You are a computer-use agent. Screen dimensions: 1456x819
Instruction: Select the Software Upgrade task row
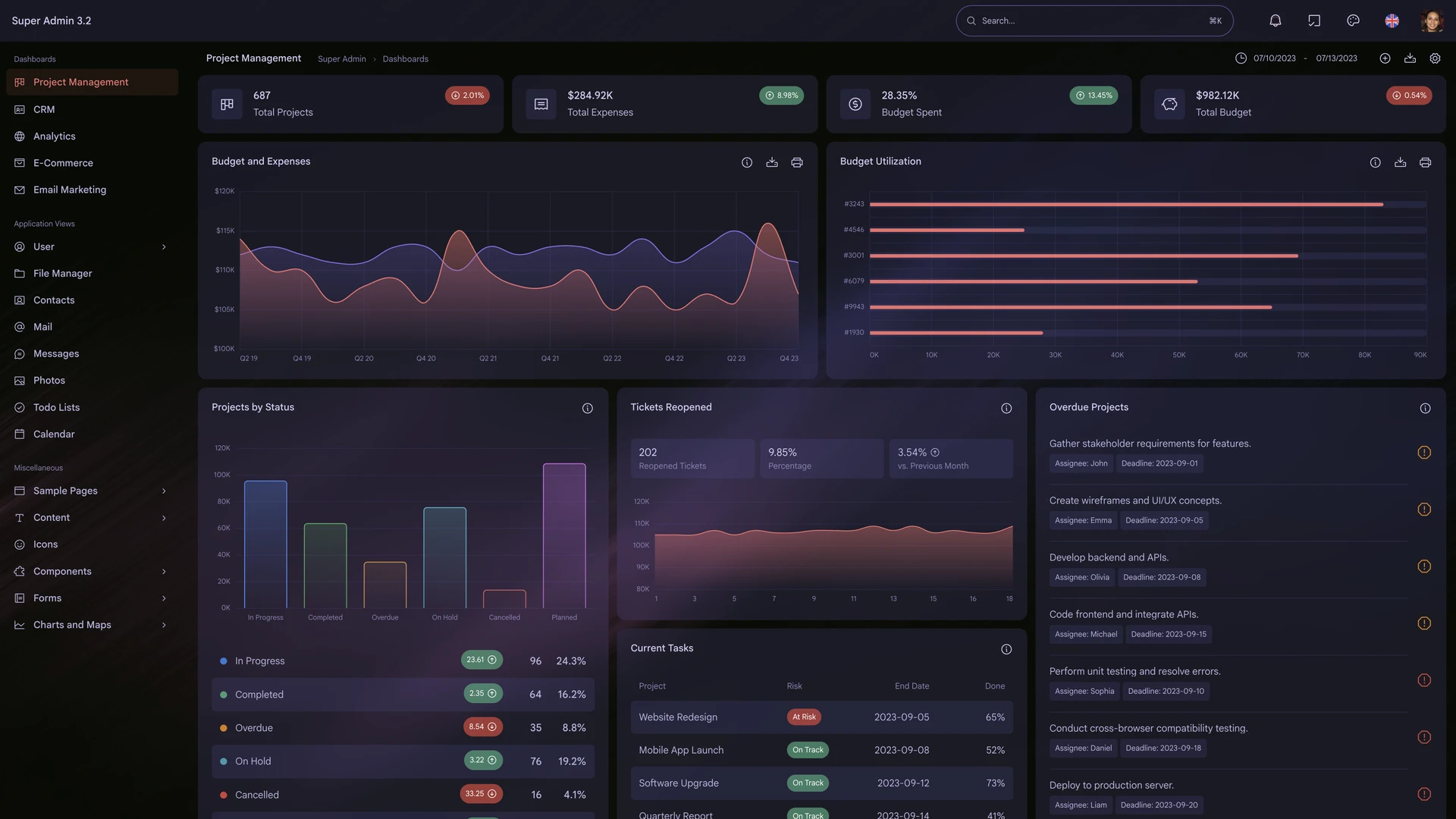tap(821, 783)
